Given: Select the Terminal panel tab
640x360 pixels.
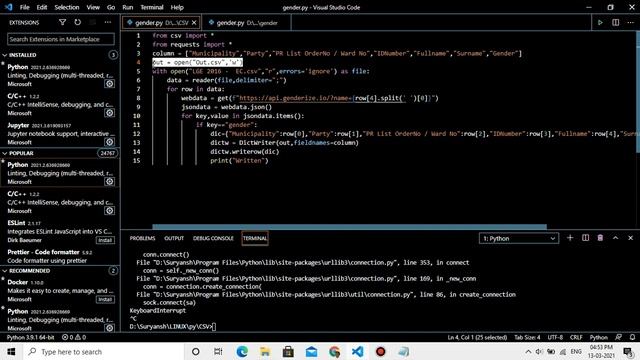Looking at the screenshot, I should point(255,238).
